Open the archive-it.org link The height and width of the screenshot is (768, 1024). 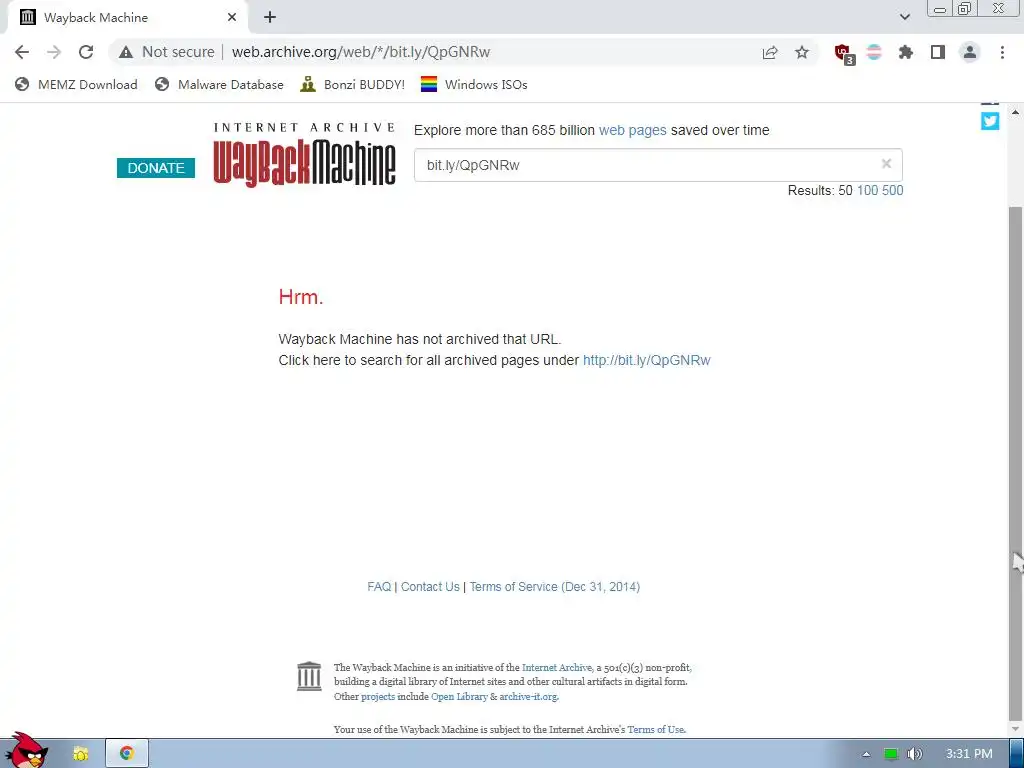pyautogui.click(x=528, y=697)
